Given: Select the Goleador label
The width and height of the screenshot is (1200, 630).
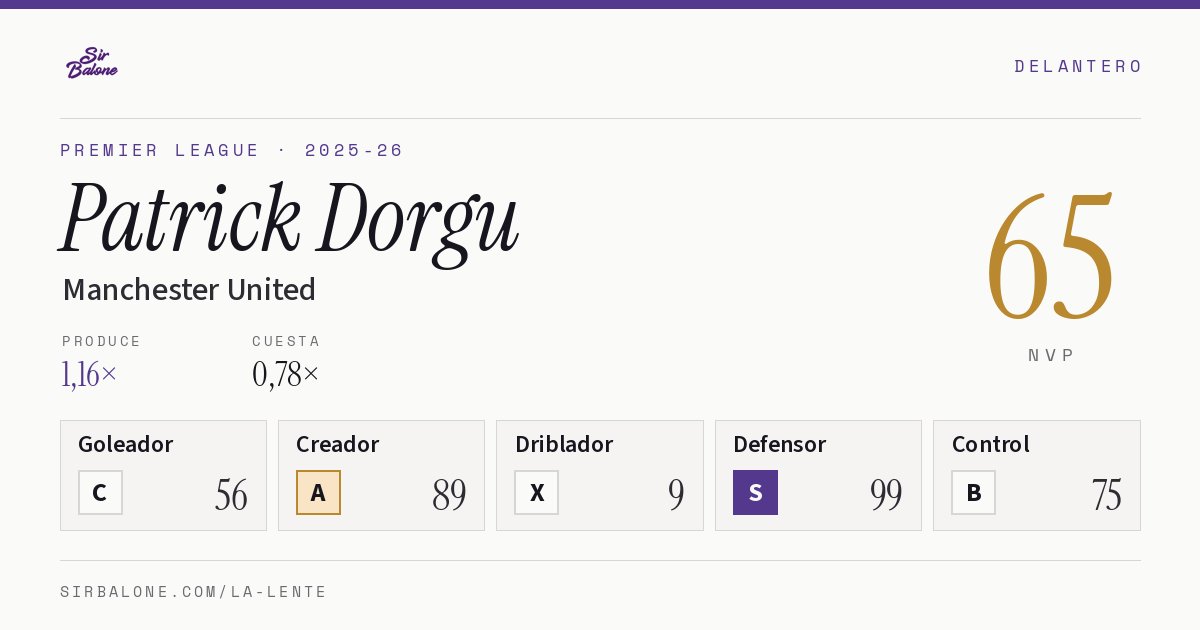Looking at the screenshot, I should click(126, 444).
